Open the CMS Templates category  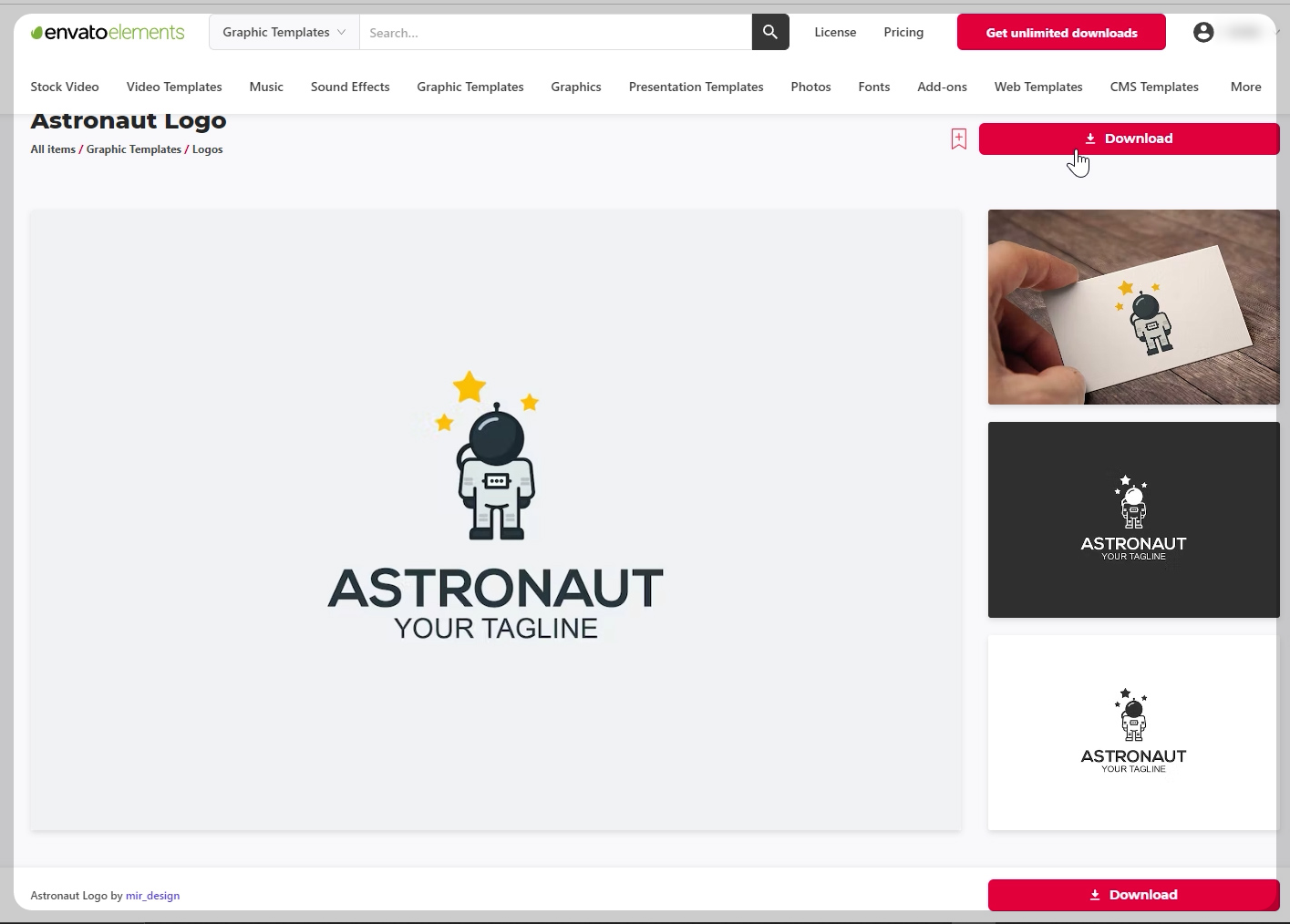[1154, 87]
